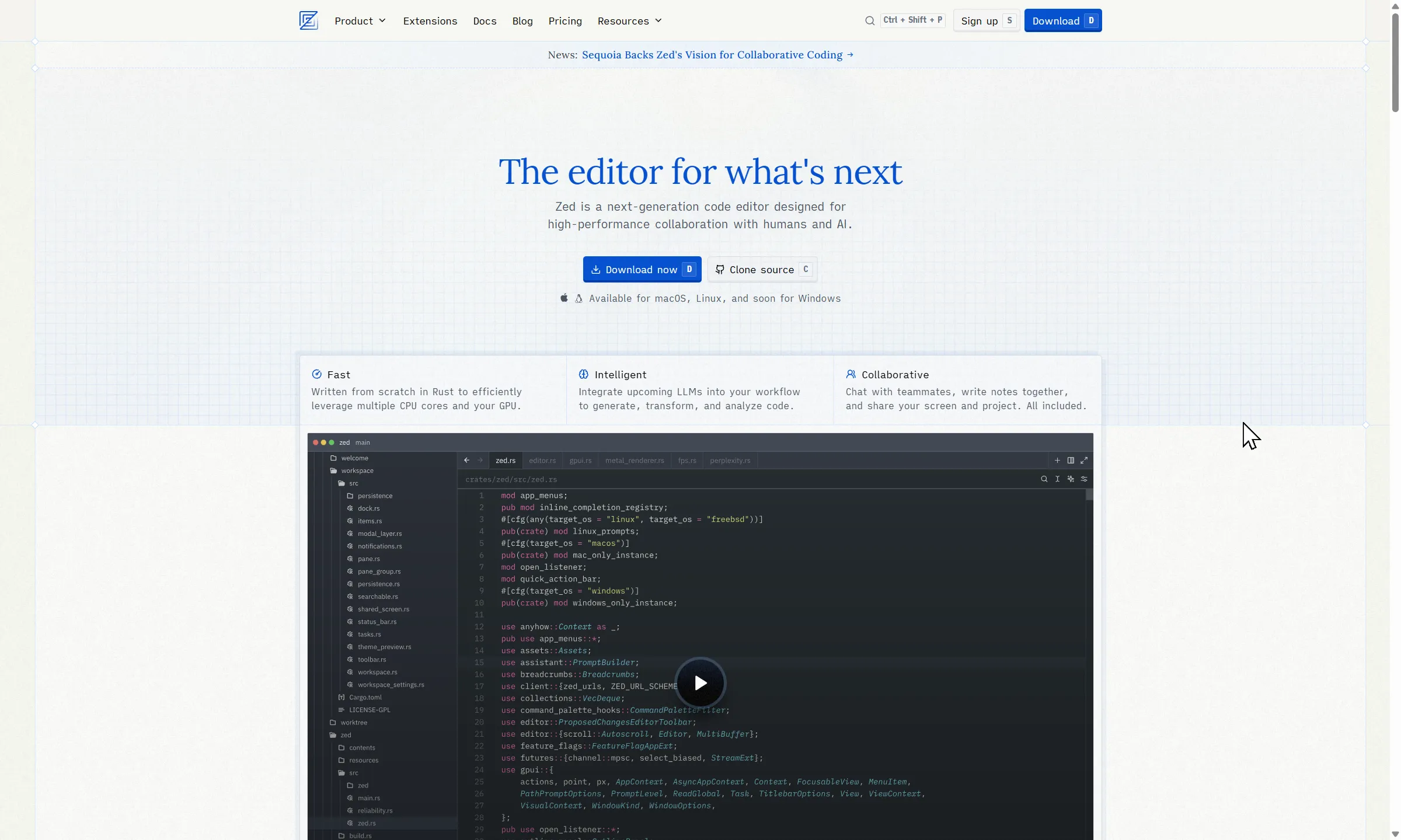Select items.rs in the project tree

[364, 521]
